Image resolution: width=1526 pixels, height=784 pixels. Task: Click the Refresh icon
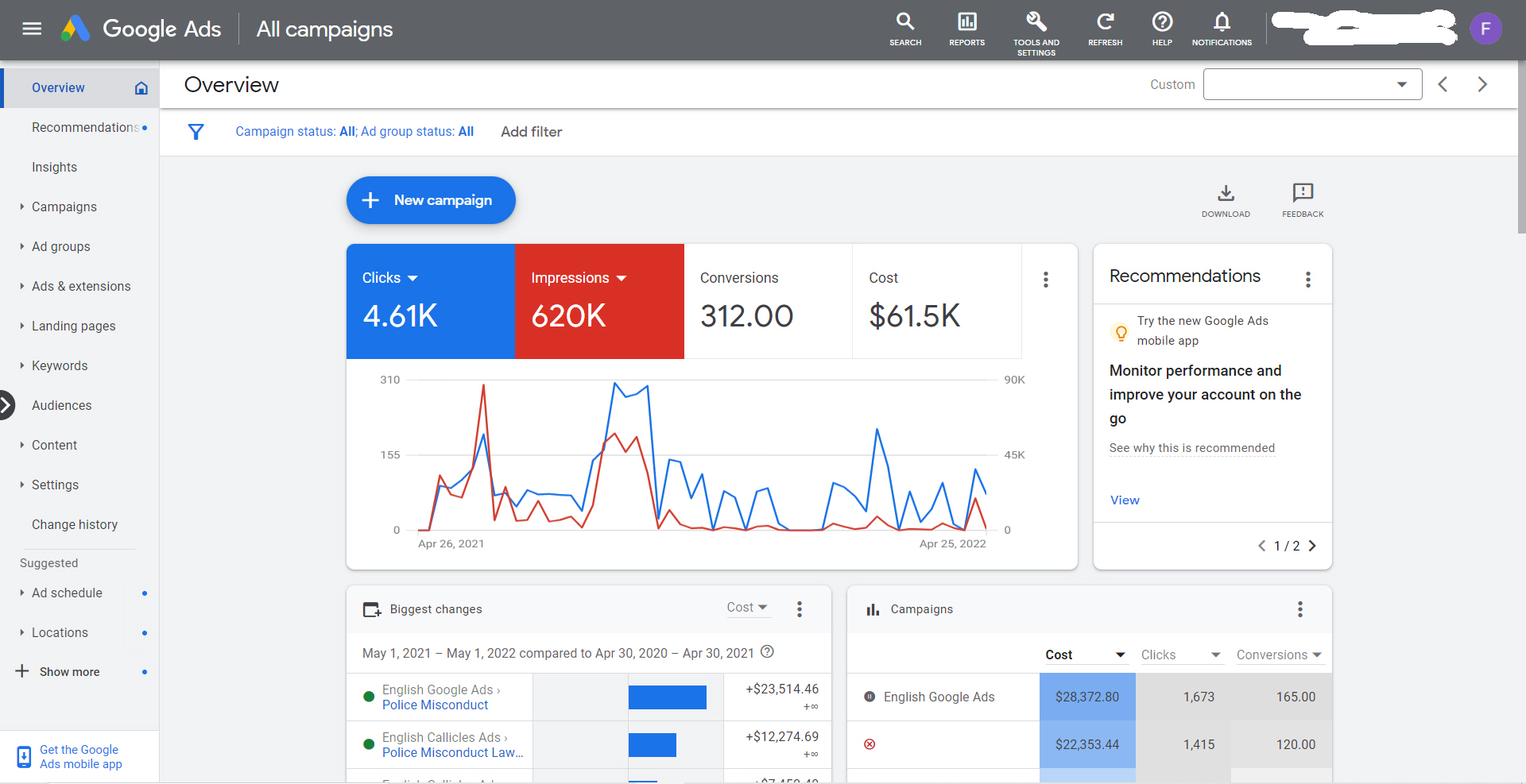[x=1105, y=22]
